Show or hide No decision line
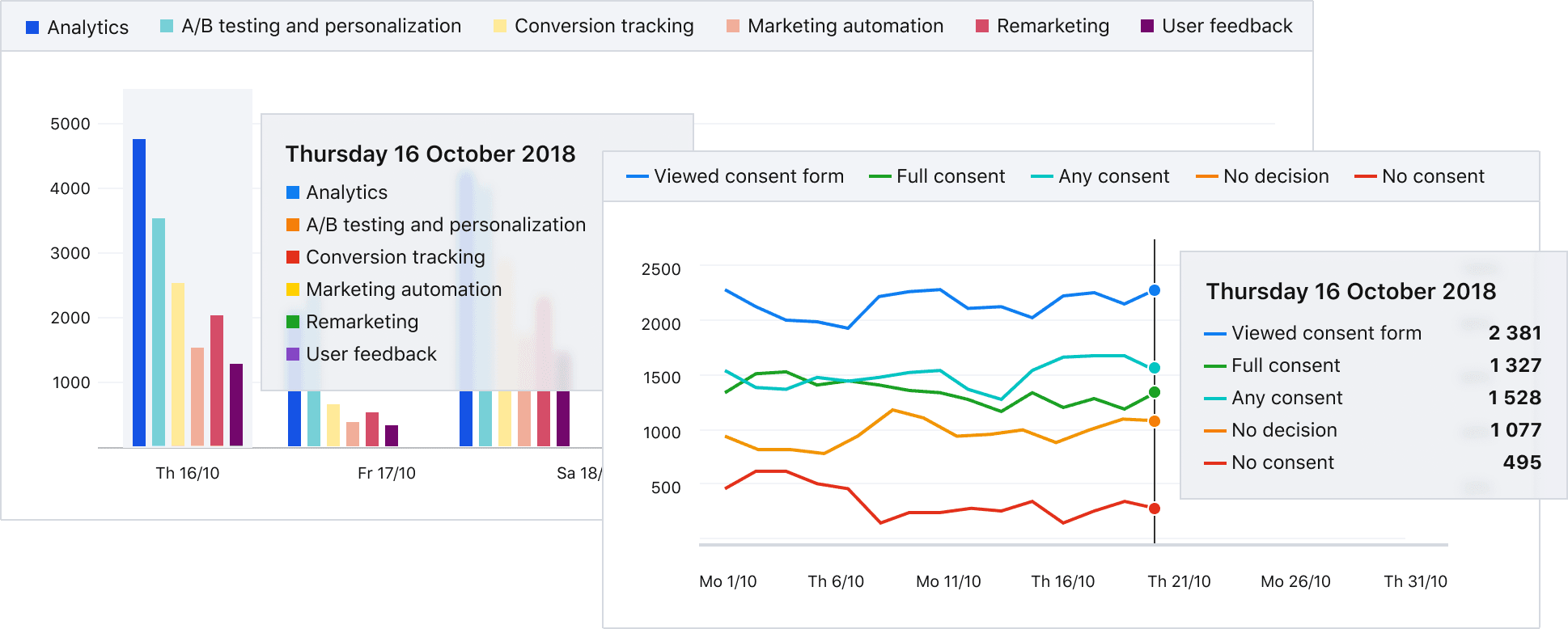Screen dimensions: 1568x629 [1263, 176]
